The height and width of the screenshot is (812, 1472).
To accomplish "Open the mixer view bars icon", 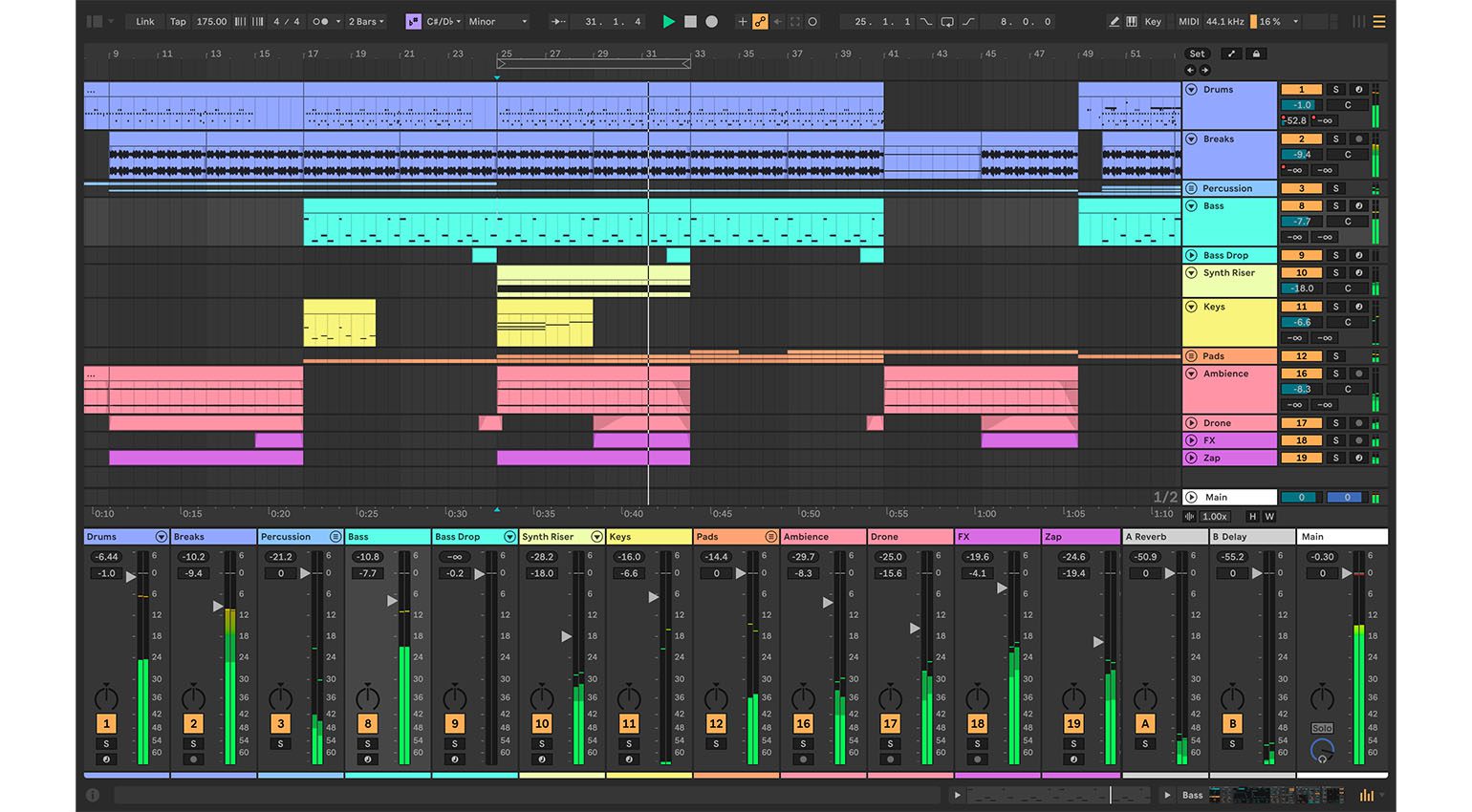I will click(1359, 21).
